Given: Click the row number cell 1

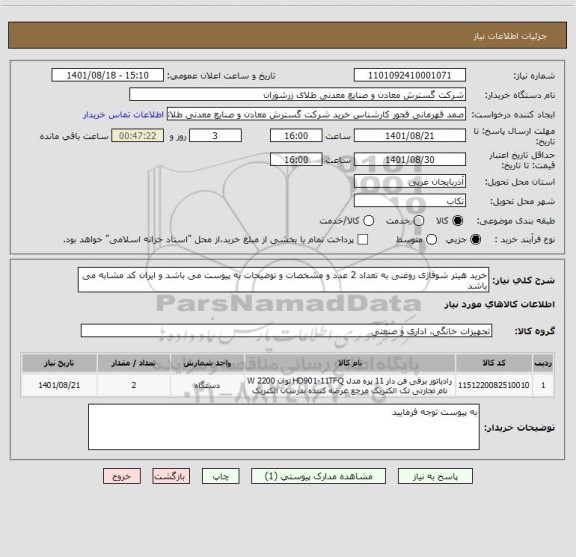Looking at the screenshot, I should 543,385.
